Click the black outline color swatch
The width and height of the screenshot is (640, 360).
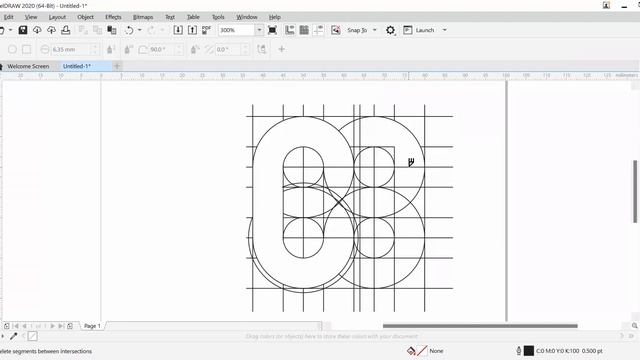(529, 351)
